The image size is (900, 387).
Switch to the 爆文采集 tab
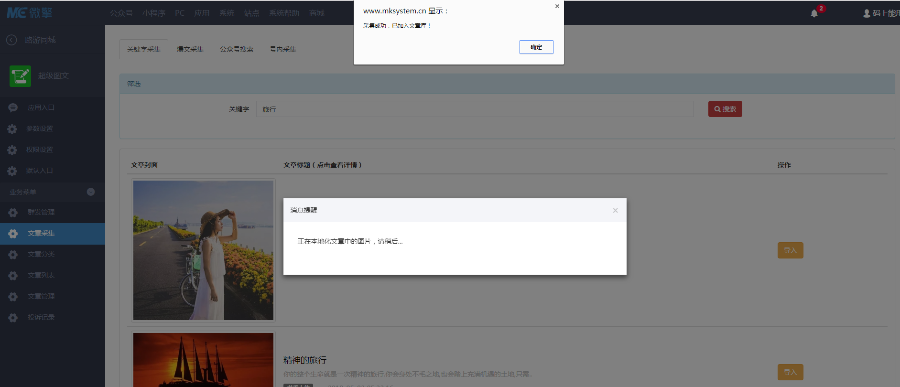(x=189, y=49)
